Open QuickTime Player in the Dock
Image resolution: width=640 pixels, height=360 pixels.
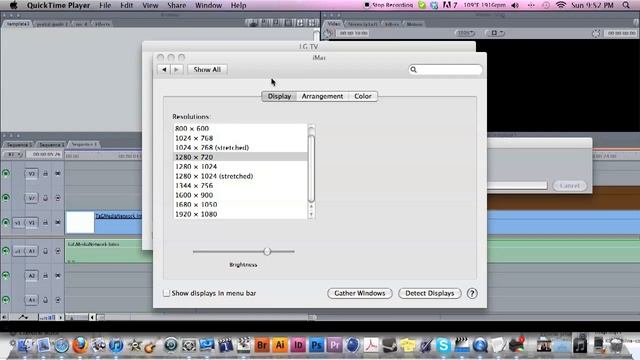tap(480, 345)
